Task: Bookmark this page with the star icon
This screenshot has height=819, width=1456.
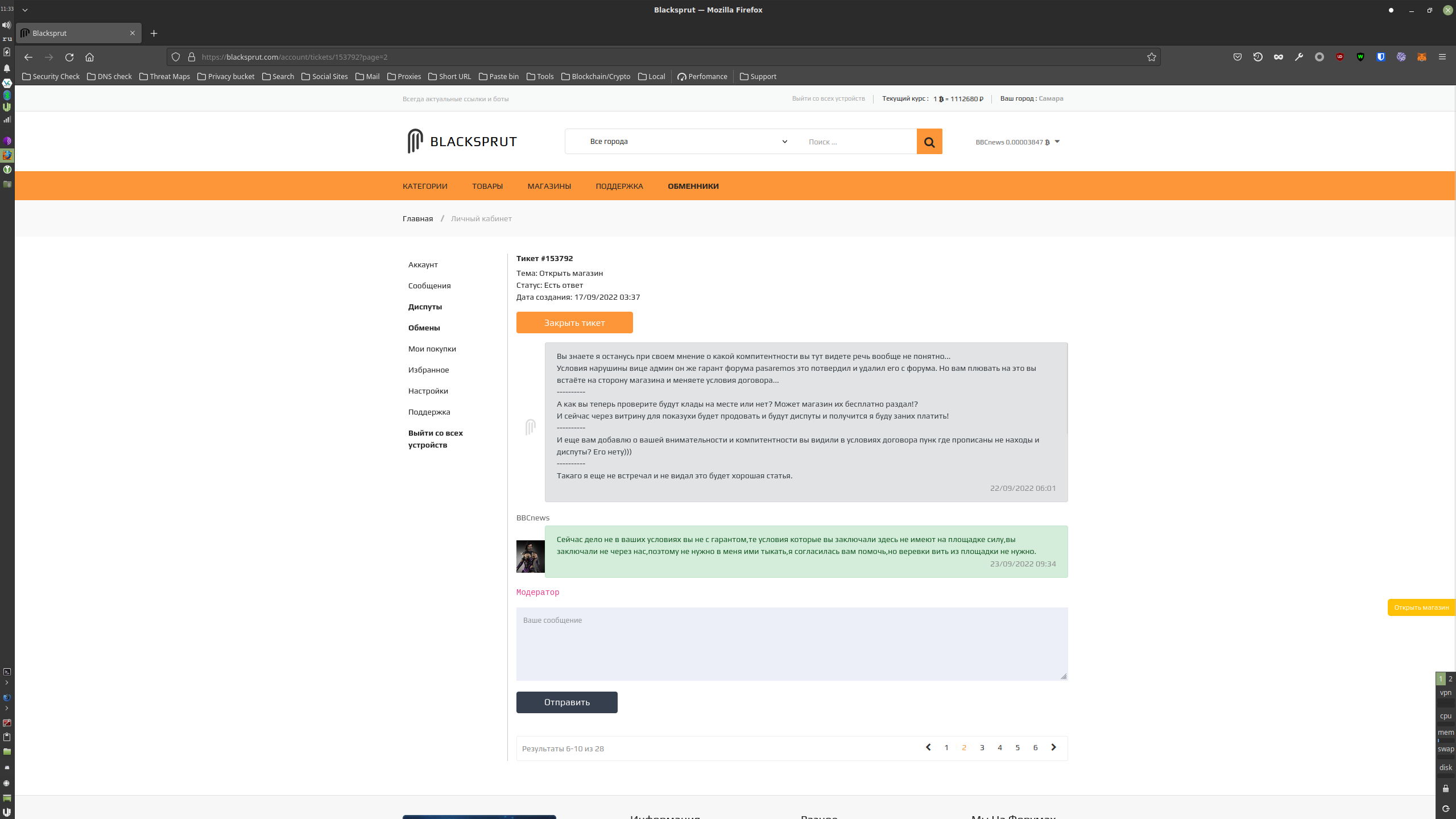Action: tap(1152, 57)
